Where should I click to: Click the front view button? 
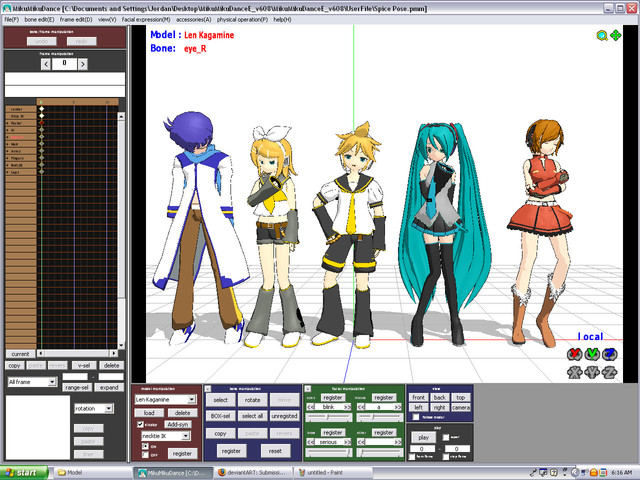(418, 397)
